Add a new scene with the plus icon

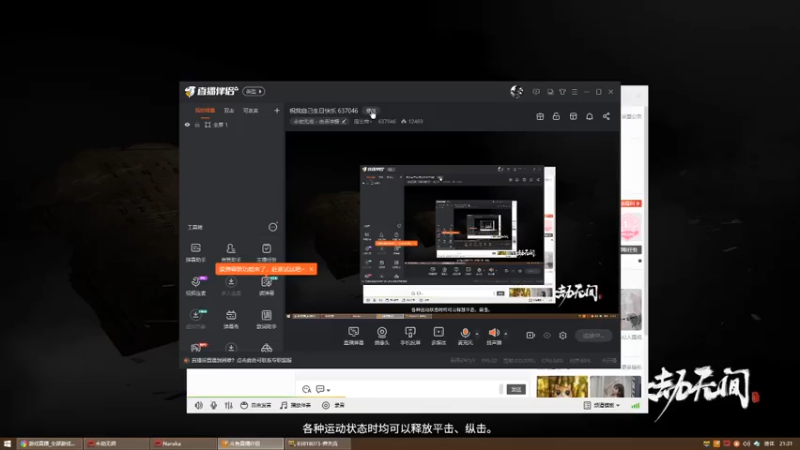[277, 110]
